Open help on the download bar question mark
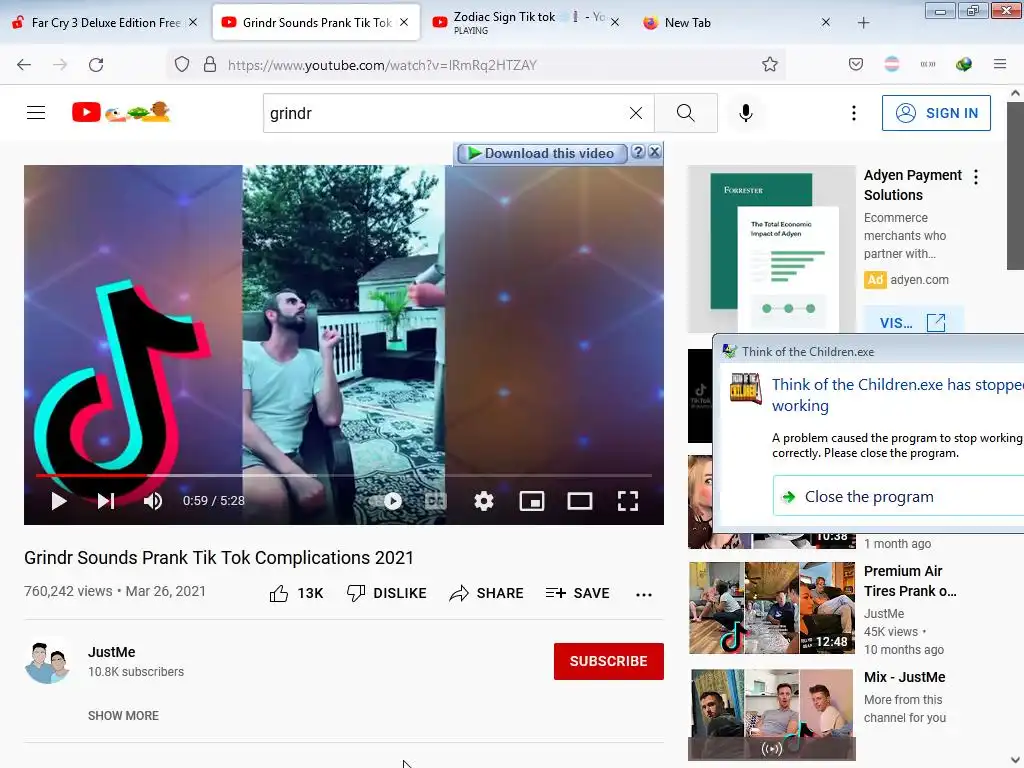The height and width of the screenshot is (768, 1024). pyautogui.click(x=638, y=152)
